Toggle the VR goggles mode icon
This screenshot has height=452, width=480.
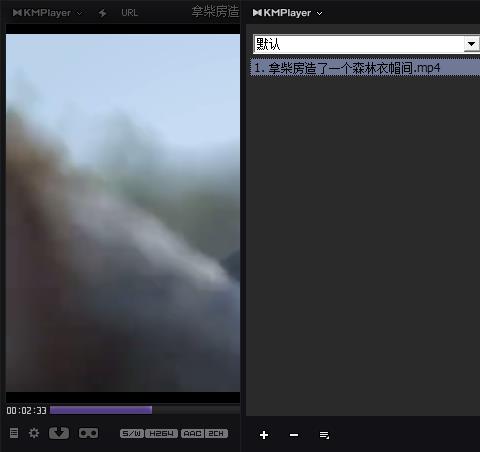tap(88, 433)
